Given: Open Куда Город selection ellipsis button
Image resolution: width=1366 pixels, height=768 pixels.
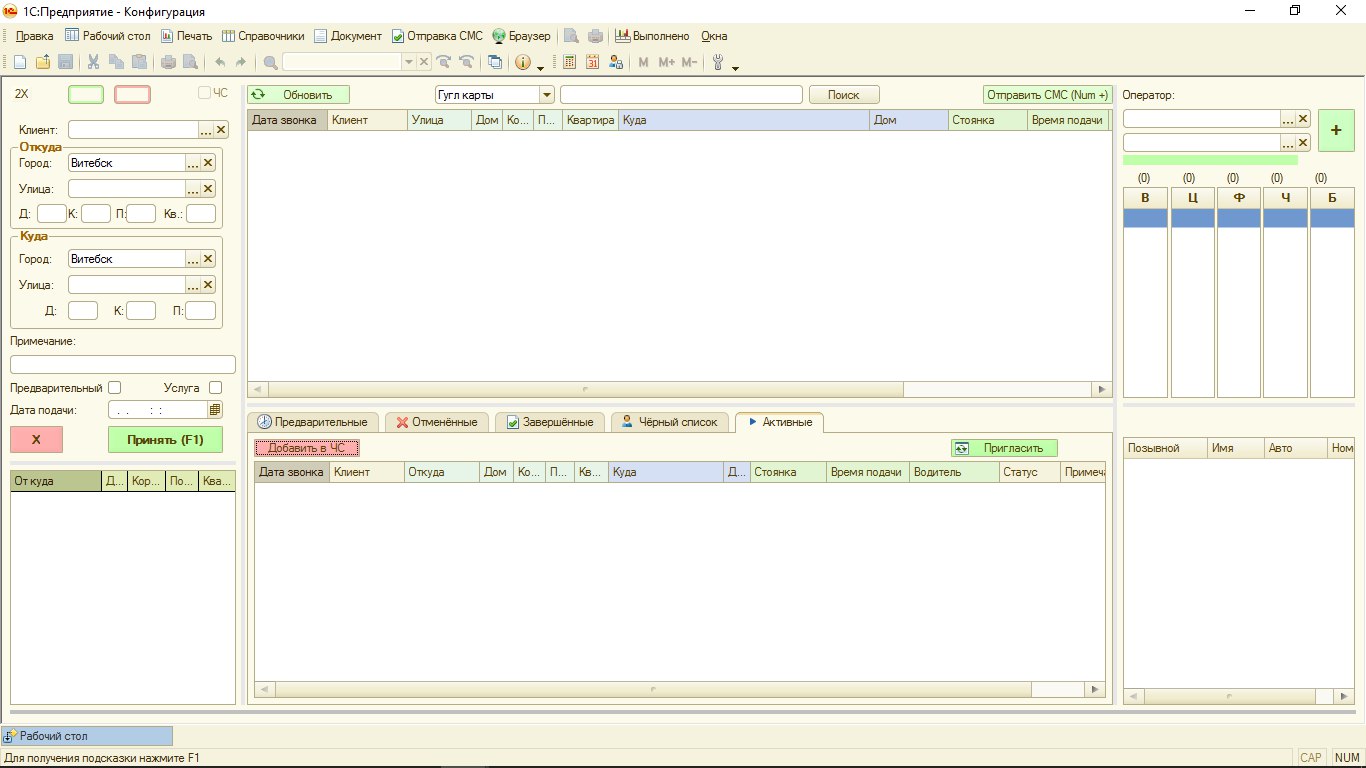Looking at the screenshot, I should tap(194, 259).
